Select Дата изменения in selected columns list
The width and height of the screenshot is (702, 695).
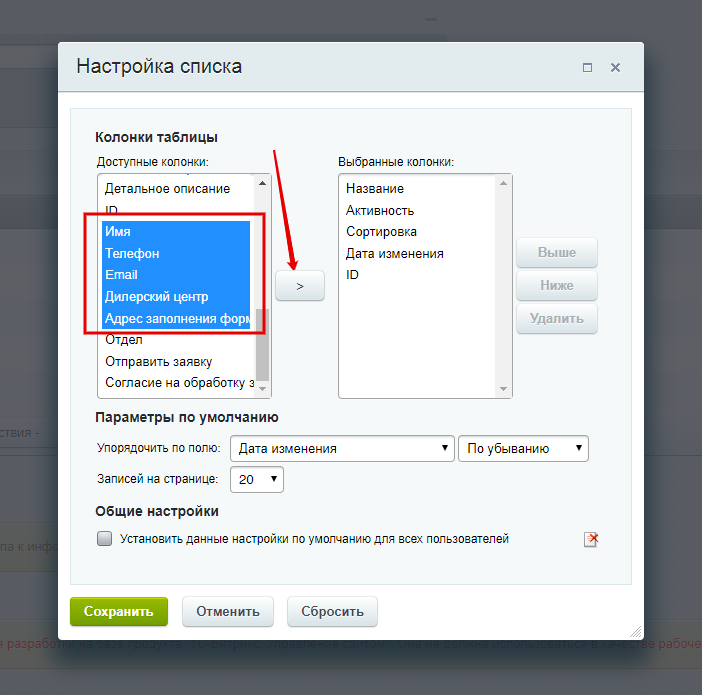click(x=419, y=253)
